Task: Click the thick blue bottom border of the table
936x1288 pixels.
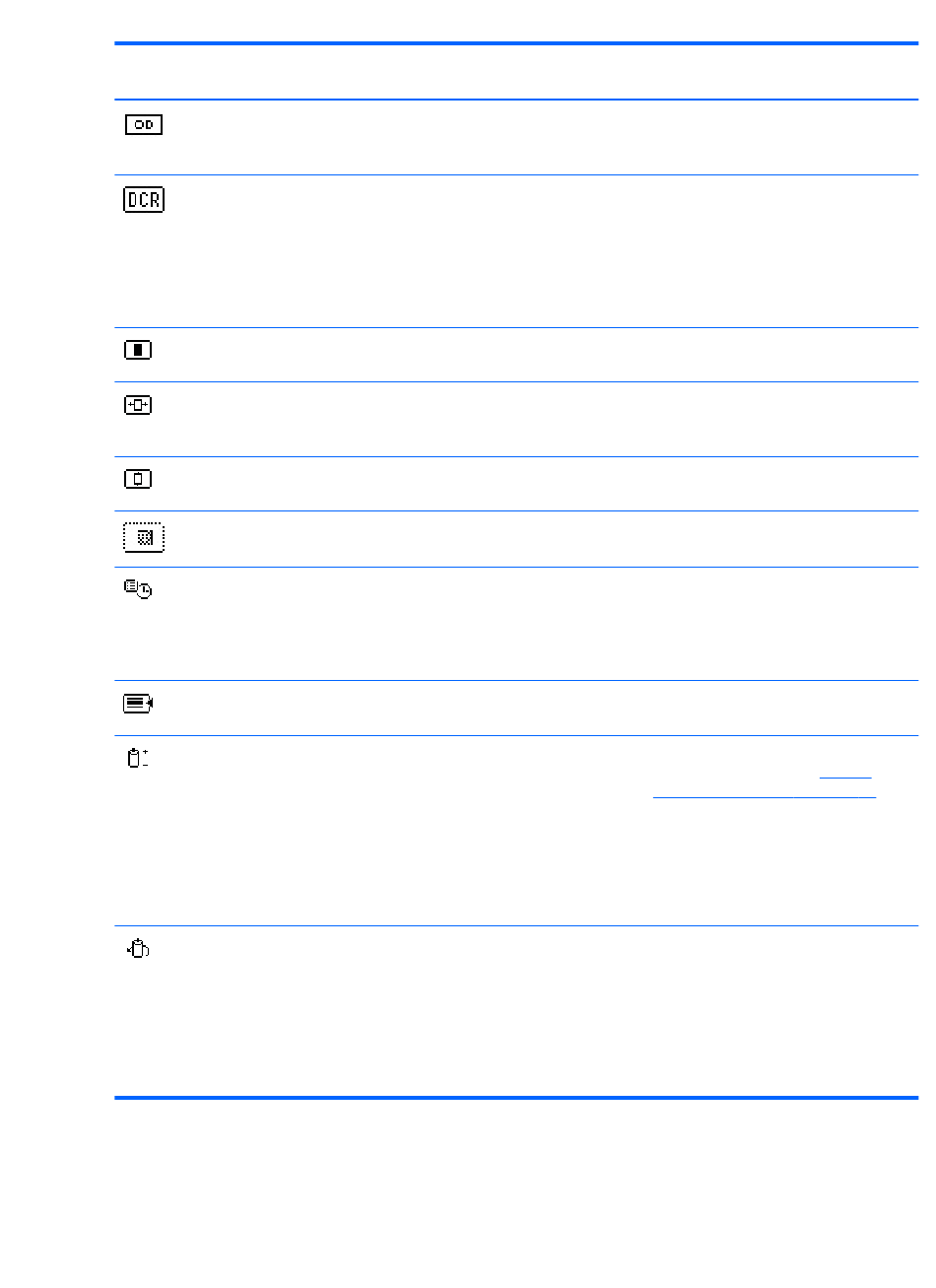Action: (516, 1097)
